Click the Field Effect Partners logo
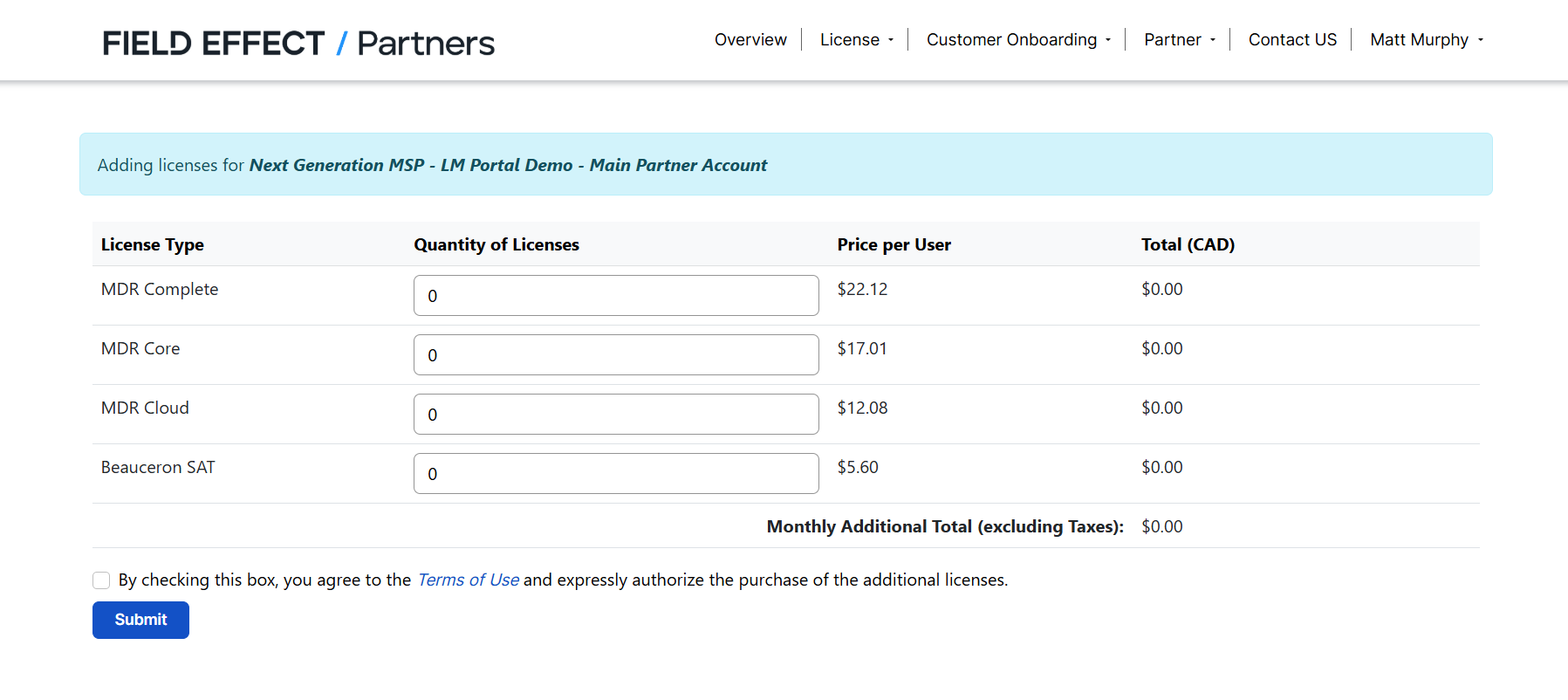Image resolution: width=1568 pixels, height=700 pixels. pyautogui.click(x=298, y=43)
